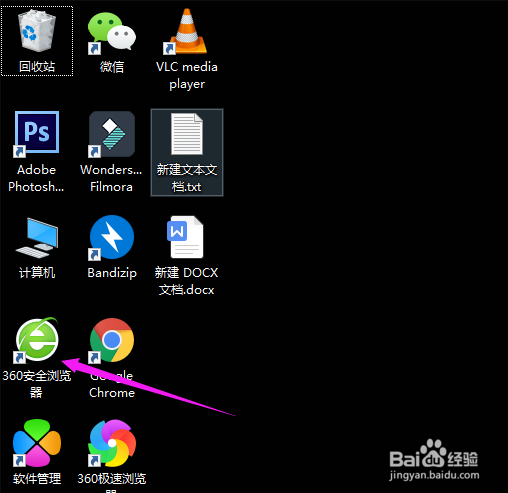Launch the Google Chrome shortcut icon
The width and height of the screenshot is (508, 493).
pyautogui.click(x=112, y=340)
